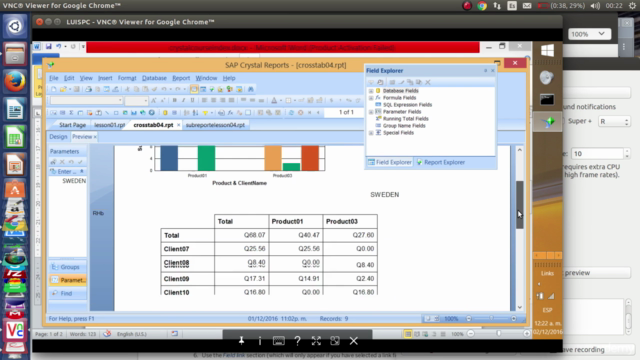Toggle Align Left in the formatting toolbar
The width and height of the screenshot is (640, 360).
[204, 100]
